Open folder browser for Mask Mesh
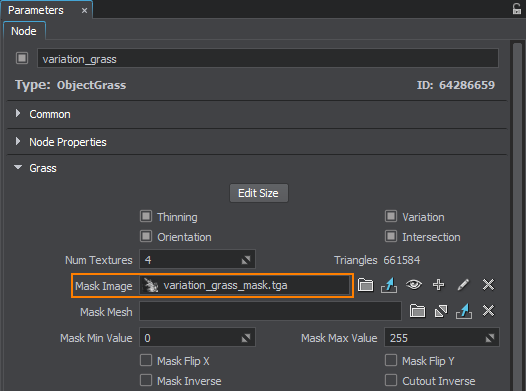 [417, 311]
